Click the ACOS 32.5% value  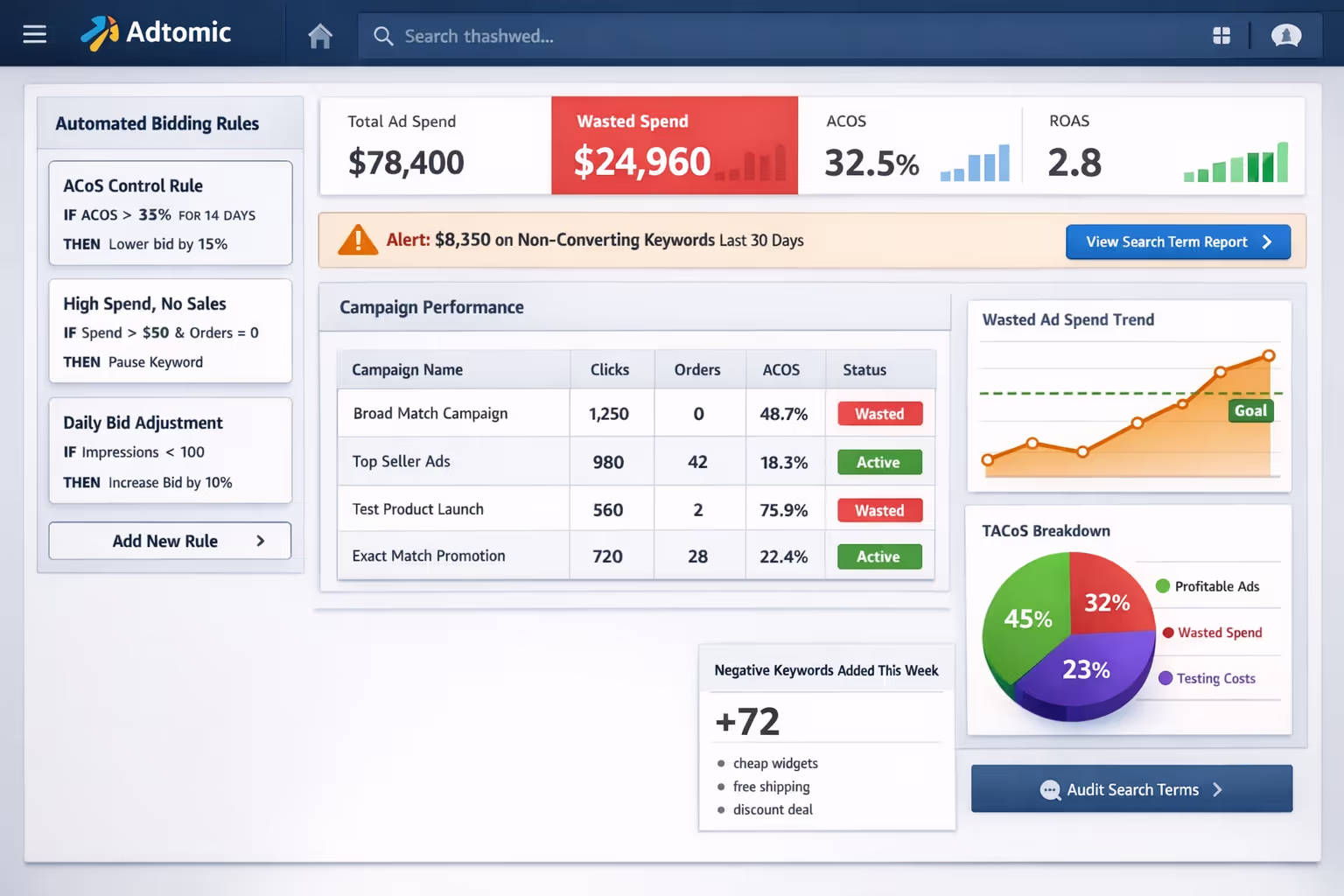tap(871, 163)
